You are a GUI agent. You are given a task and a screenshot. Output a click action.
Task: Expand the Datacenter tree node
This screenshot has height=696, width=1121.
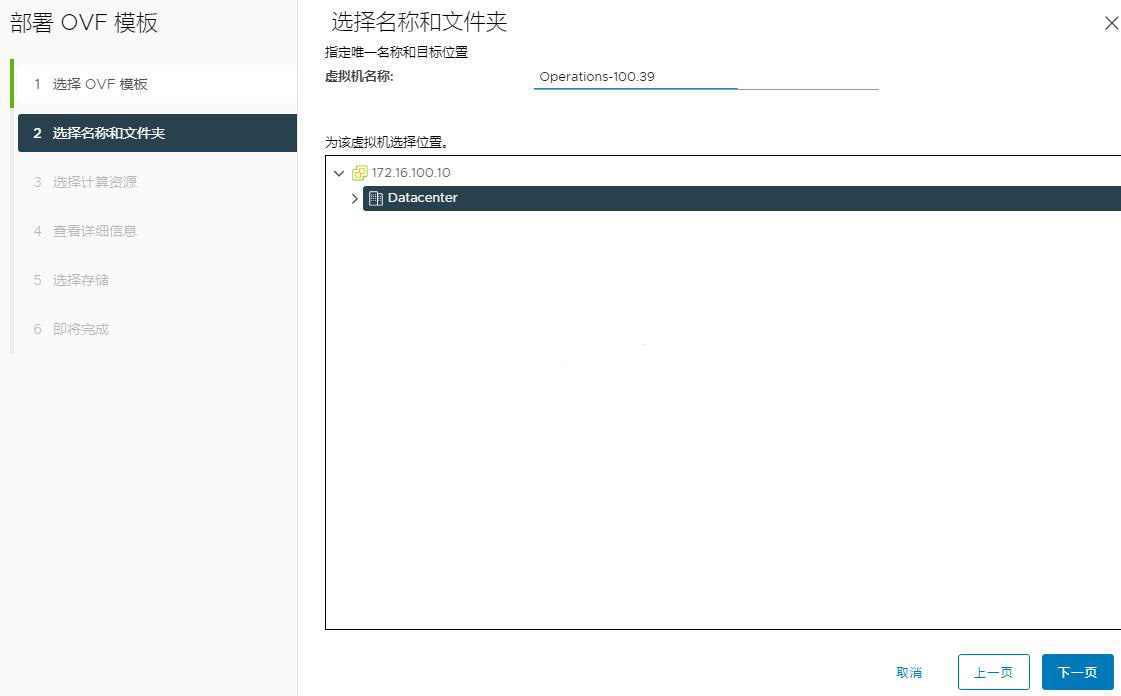[x=354, y=198]
